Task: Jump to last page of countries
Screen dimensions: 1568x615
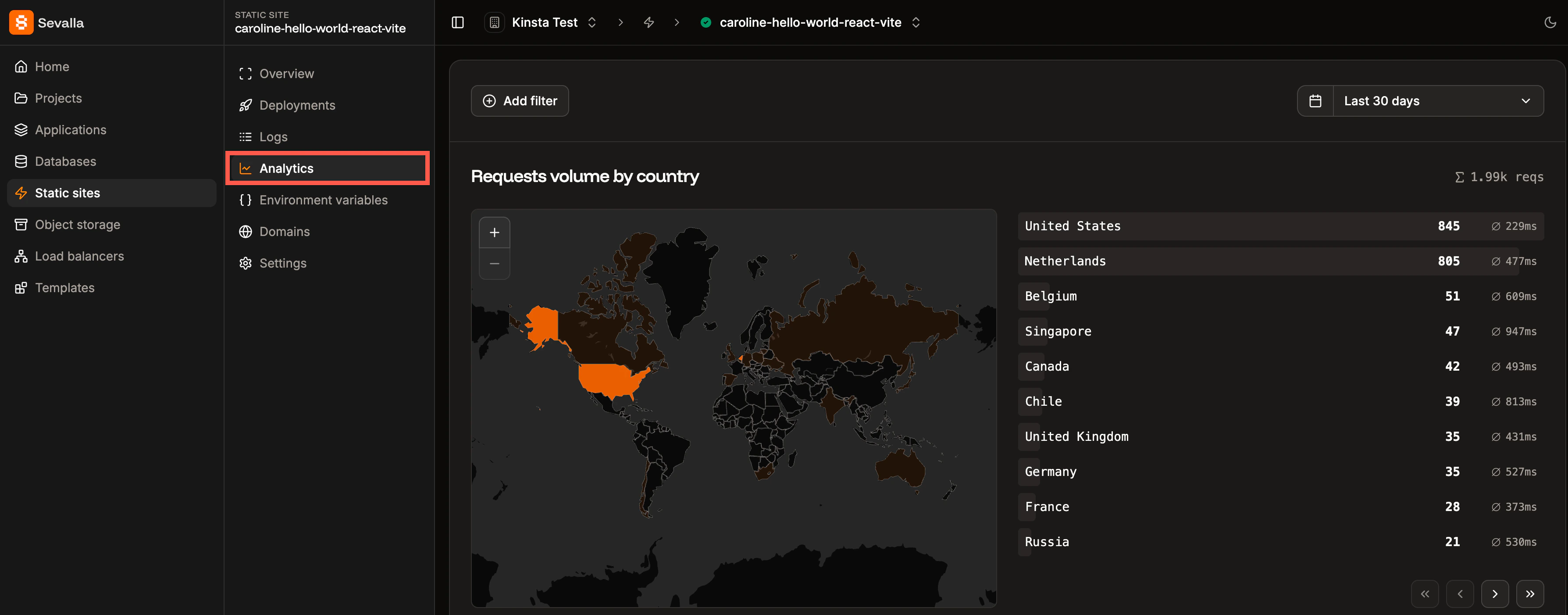Action: coord(1530,594)
